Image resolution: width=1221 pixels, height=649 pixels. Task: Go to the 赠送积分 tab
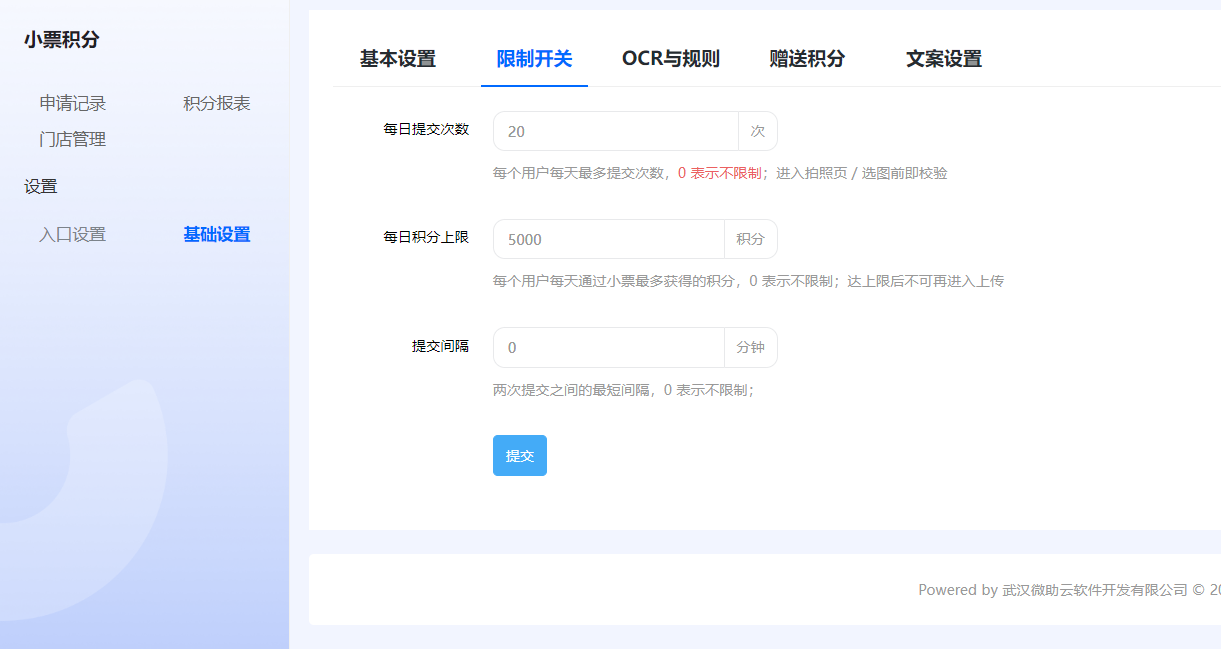coord(807,59)
